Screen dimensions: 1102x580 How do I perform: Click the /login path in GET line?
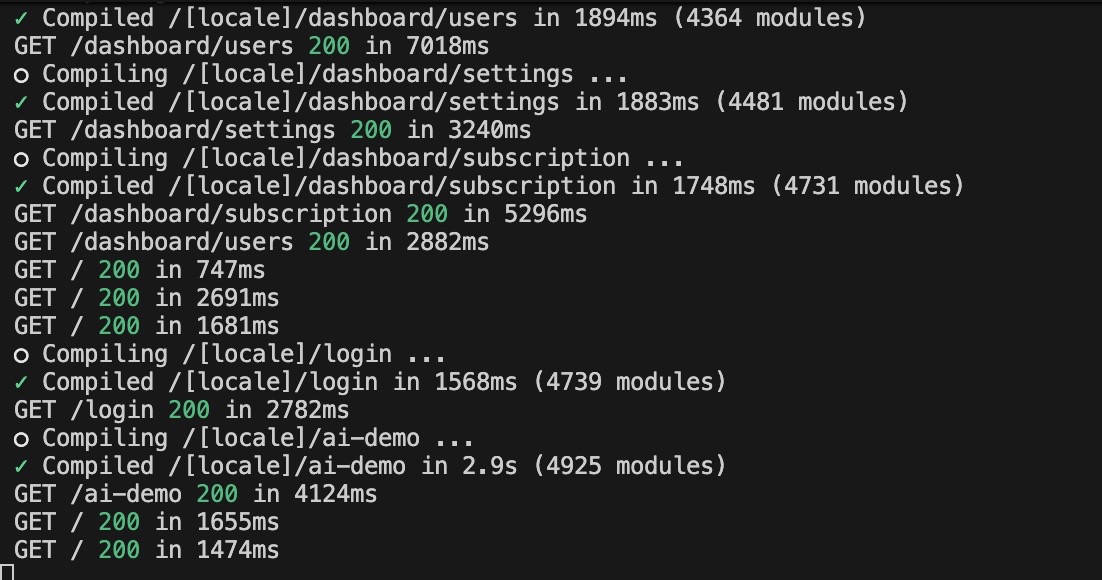[112, 410]
